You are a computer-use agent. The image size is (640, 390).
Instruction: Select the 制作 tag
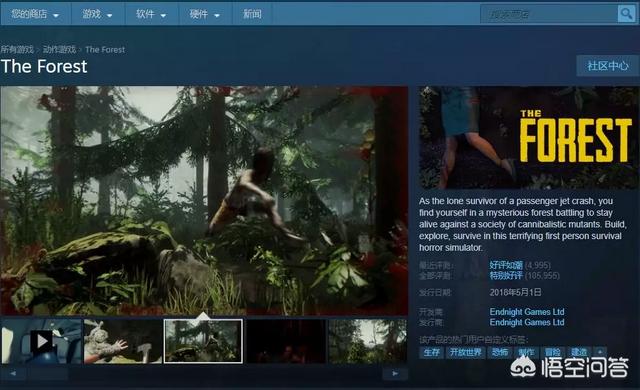[526, 352]
